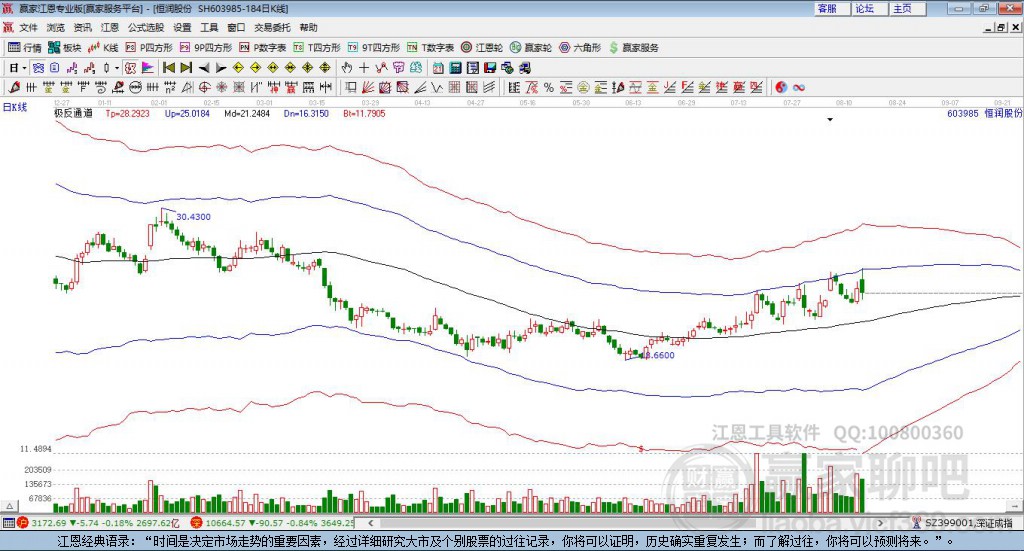Select n² time square tool
This screenshot has width=1024, height=551.
170,87
